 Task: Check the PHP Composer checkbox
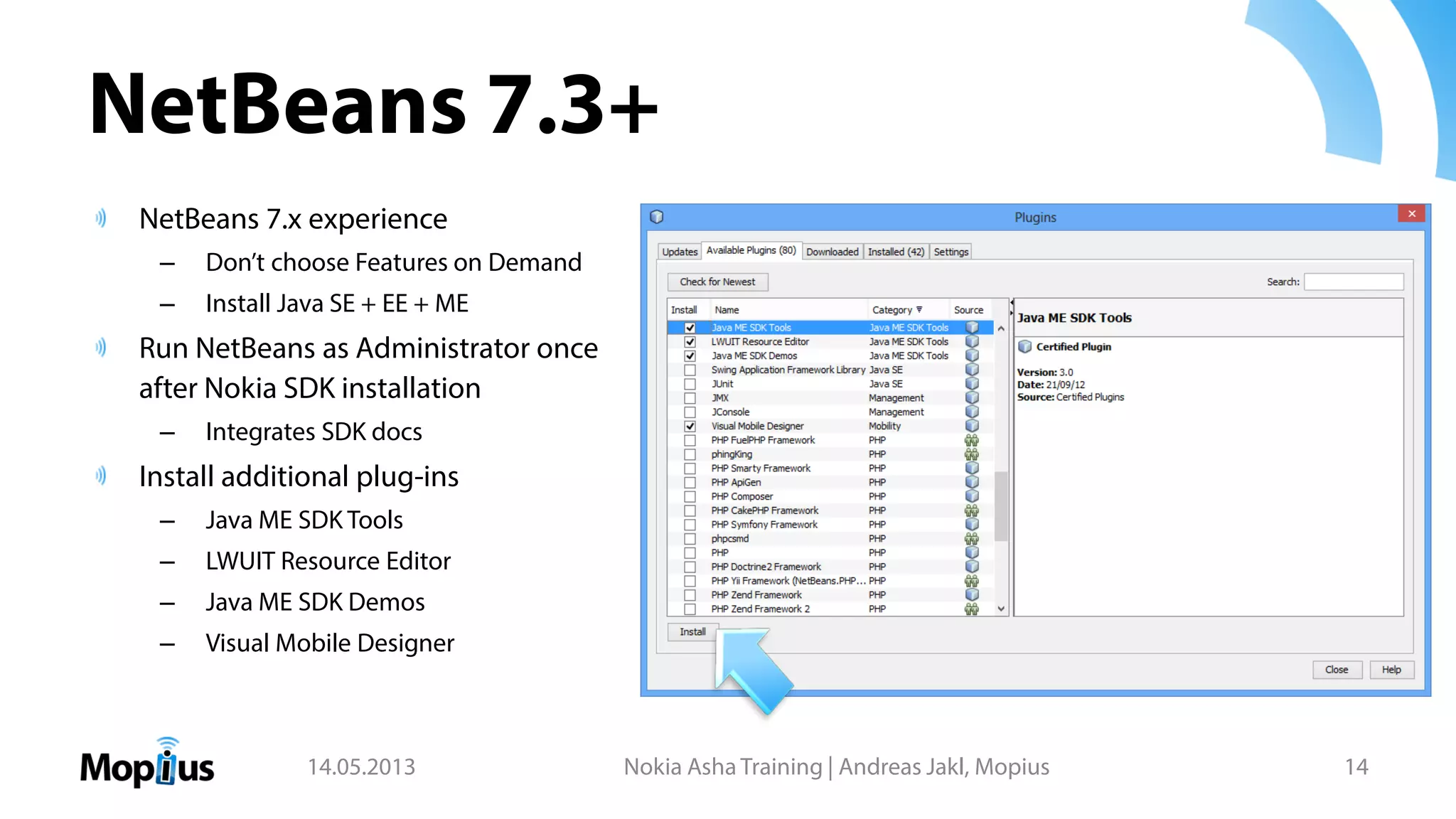coord(690,496)
